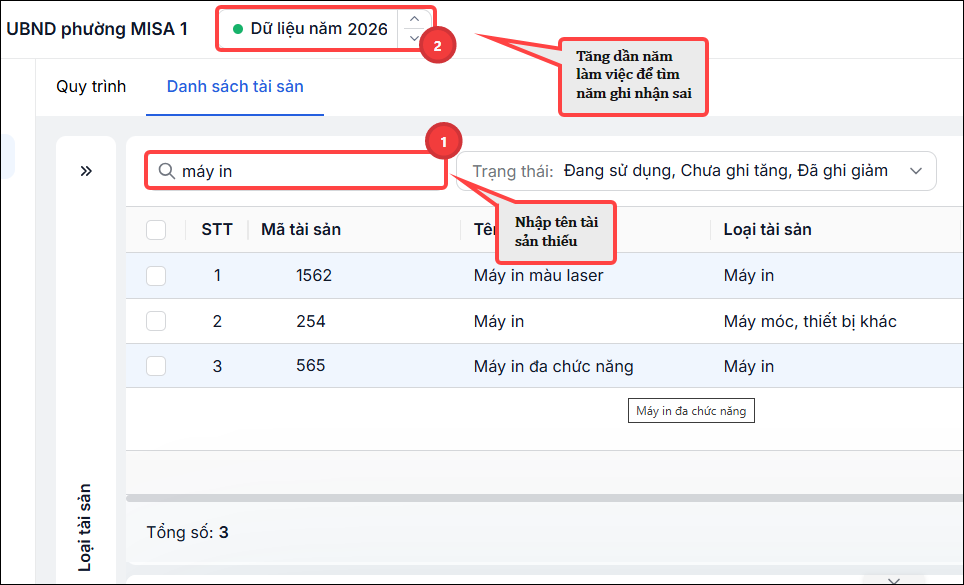964x585 pixels.
Task: Click row number 1 in STT column
Action: [217, 275]
